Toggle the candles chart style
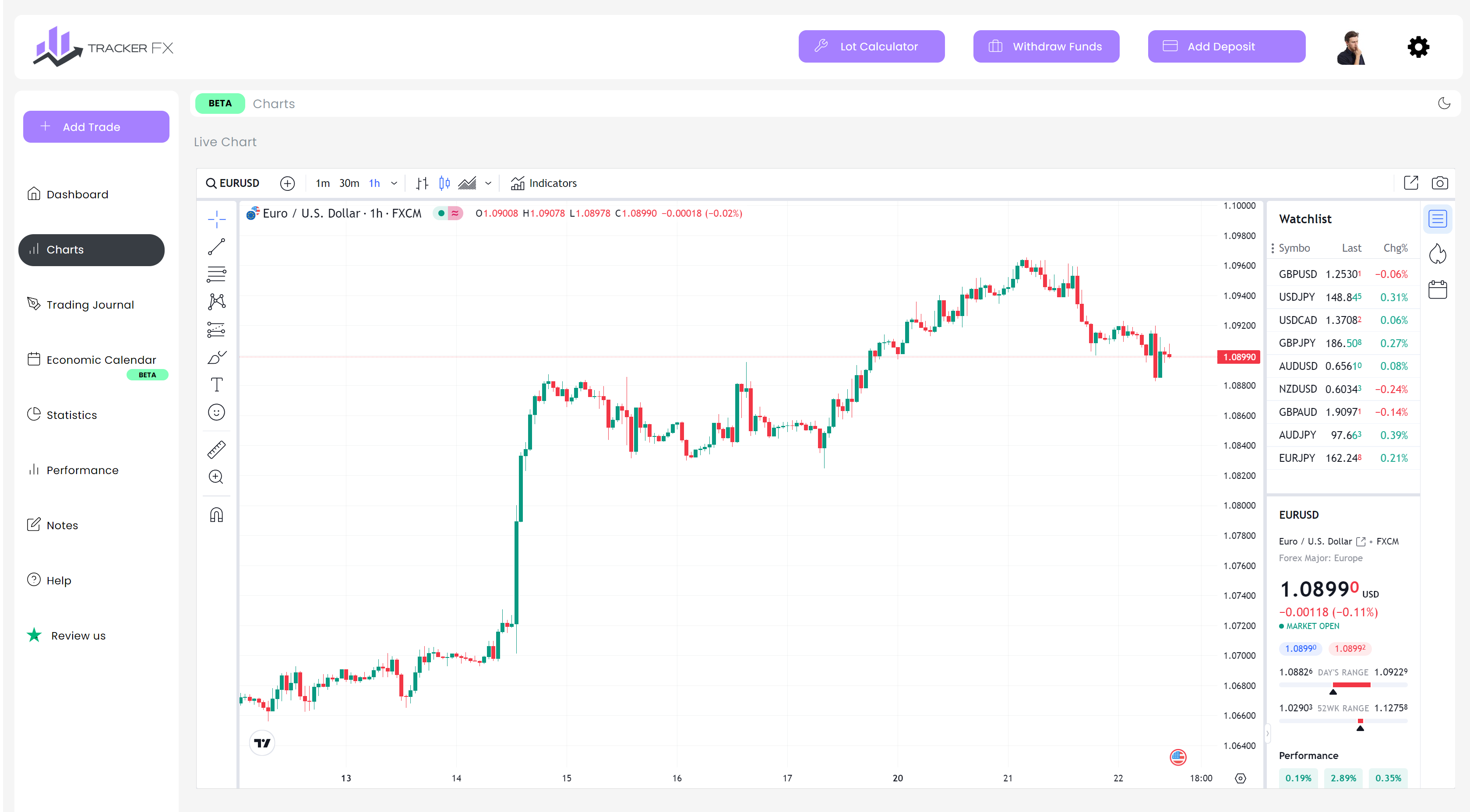Screen dimensions: 1470x812 (x=444, y=183)
